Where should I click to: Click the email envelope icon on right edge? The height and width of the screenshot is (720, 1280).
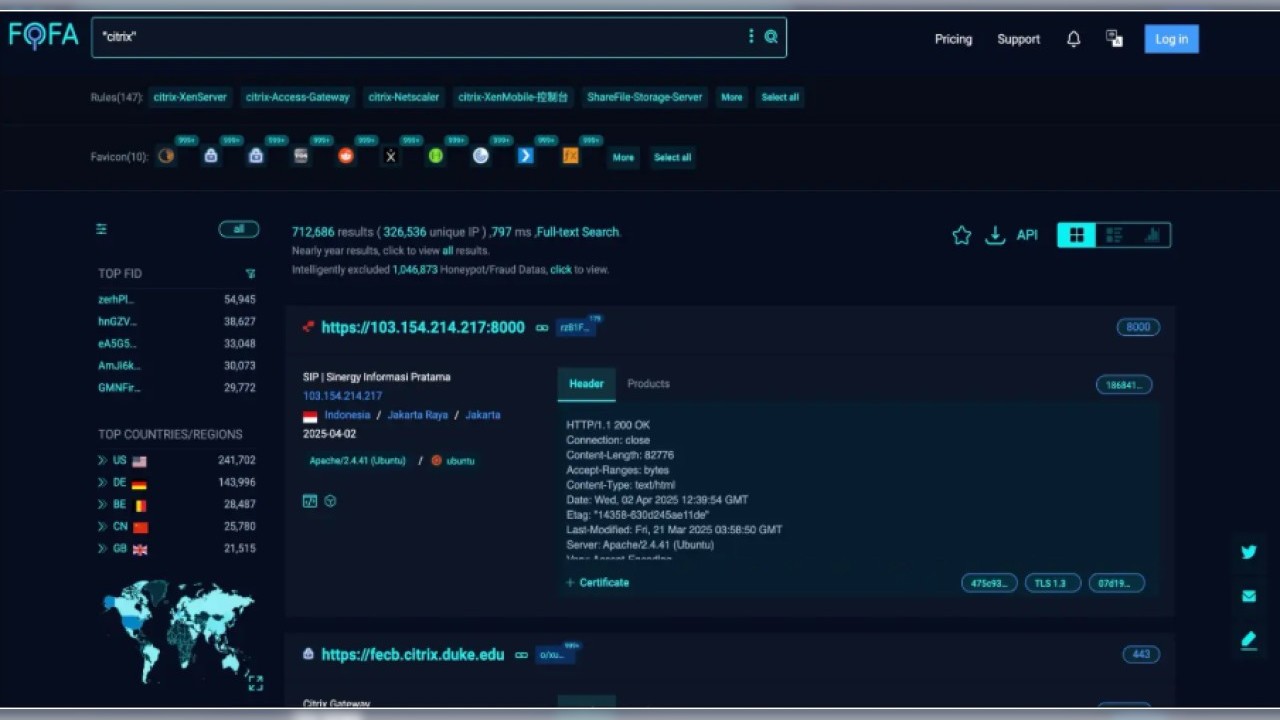tap(1248, 596)
